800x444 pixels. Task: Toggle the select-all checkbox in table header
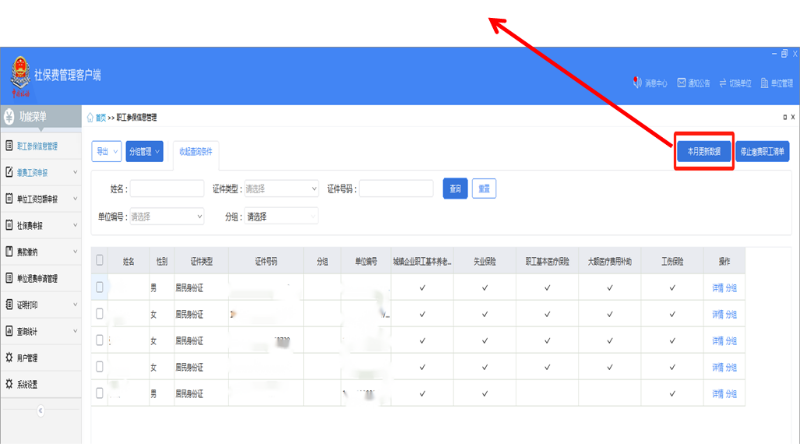pos(99,260)
